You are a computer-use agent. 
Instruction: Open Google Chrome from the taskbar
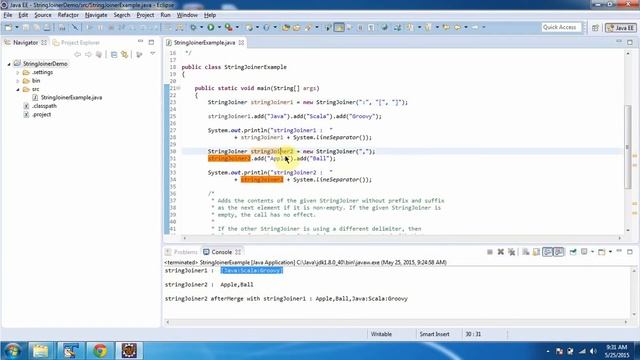[x=100, y=351]
